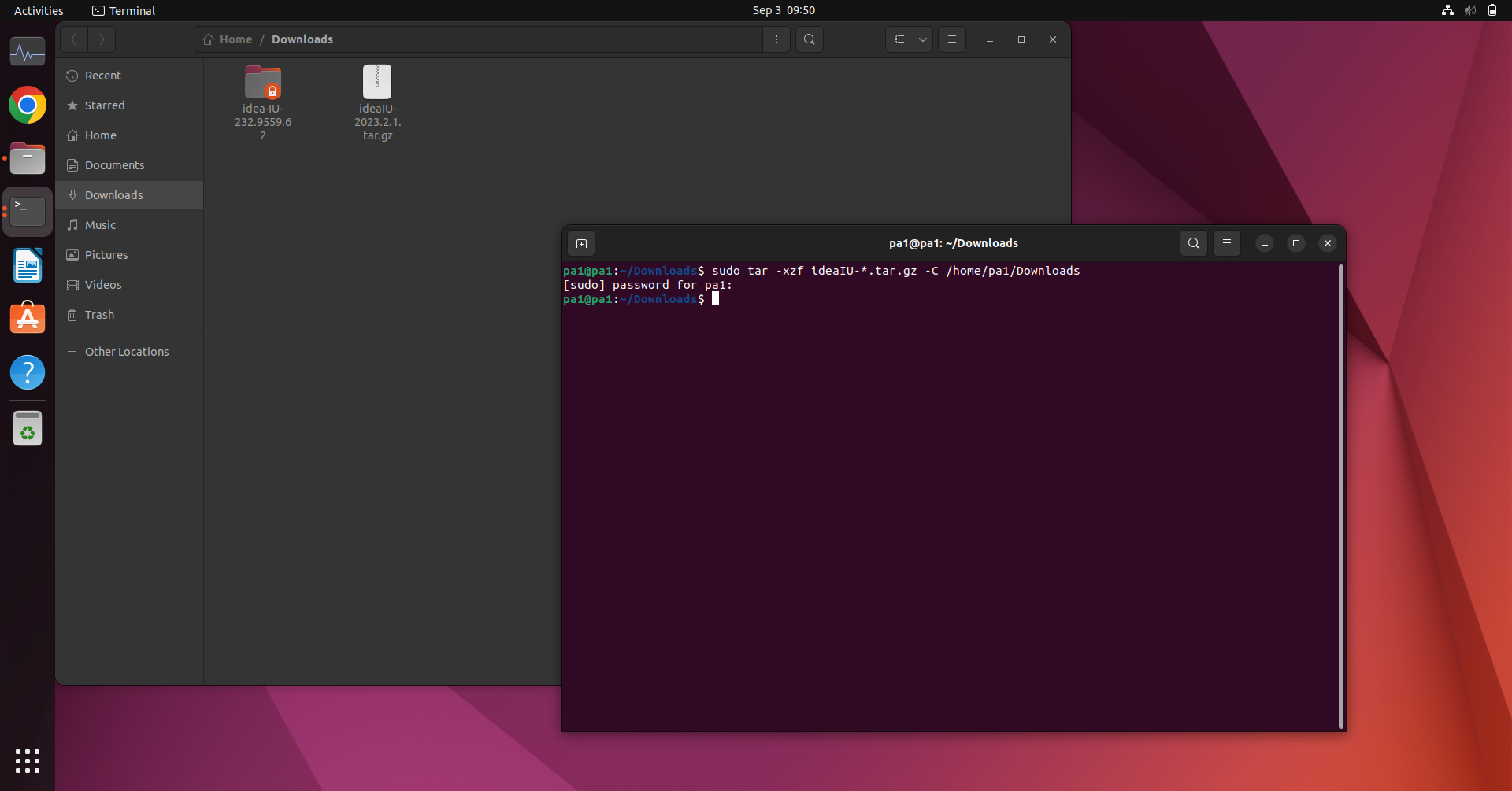This screenshot has width=1512, height=791.
Task: Click the terminal vertical scrollbar
Action: click(x=1340, y=496)
